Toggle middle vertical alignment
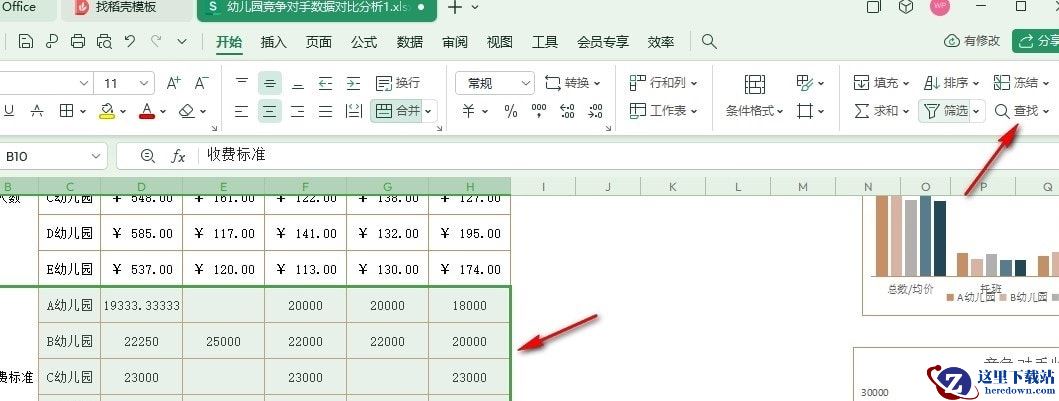 coord(269,83)
